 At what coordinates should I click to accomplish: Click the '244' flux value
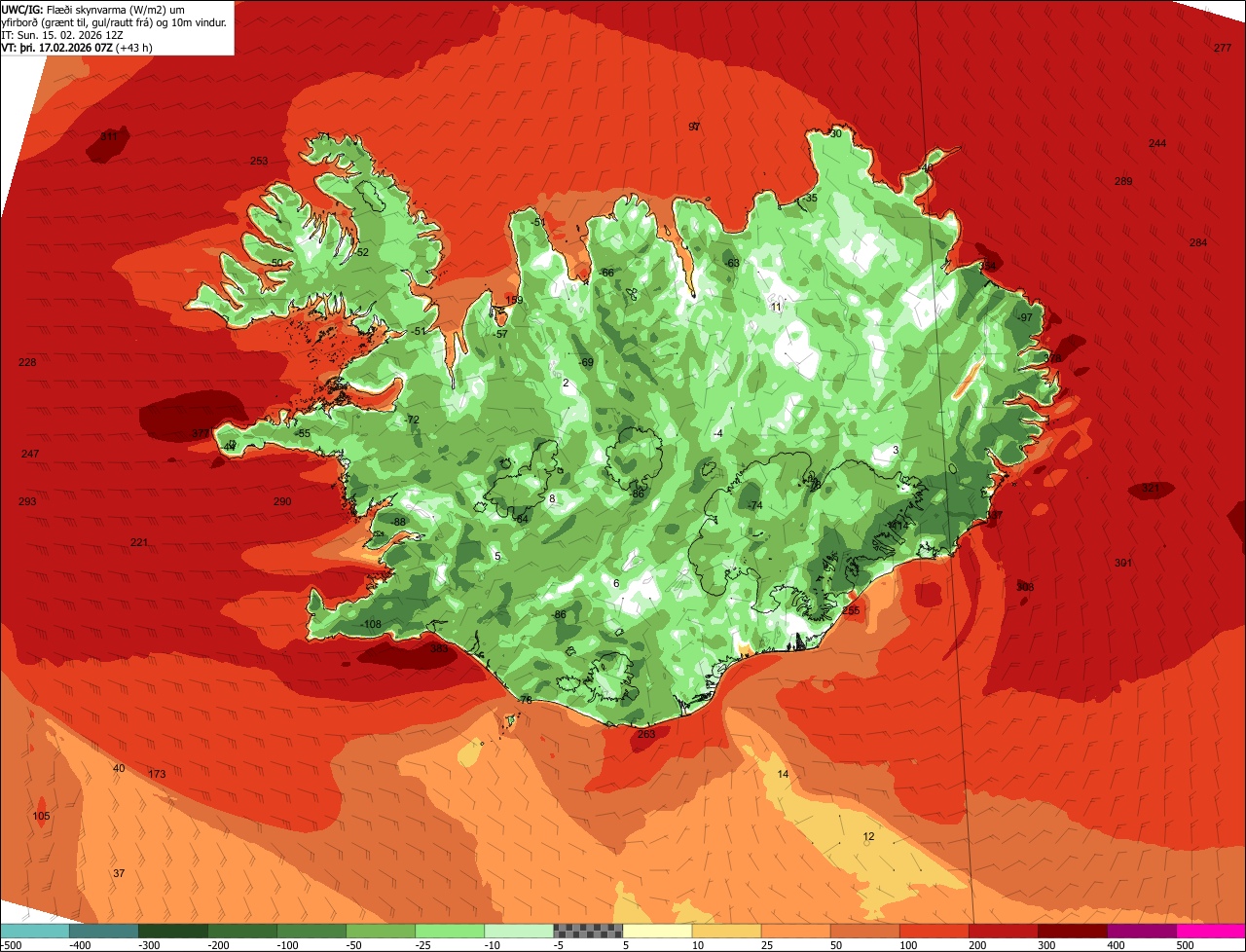1157,143
